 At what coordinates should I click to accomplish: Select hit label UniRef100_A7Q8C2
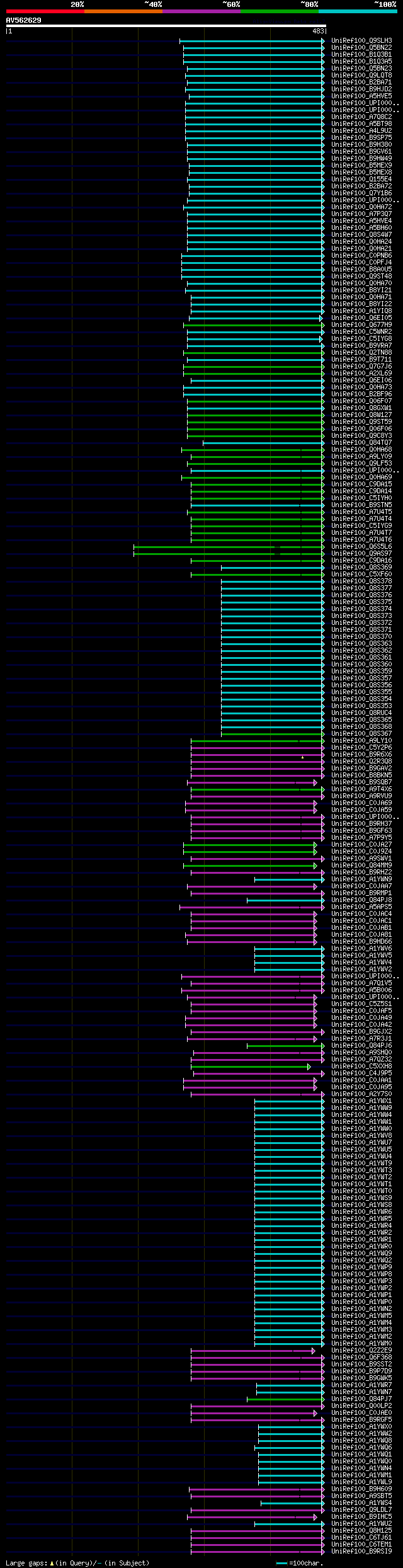click(x=361, y=117)
